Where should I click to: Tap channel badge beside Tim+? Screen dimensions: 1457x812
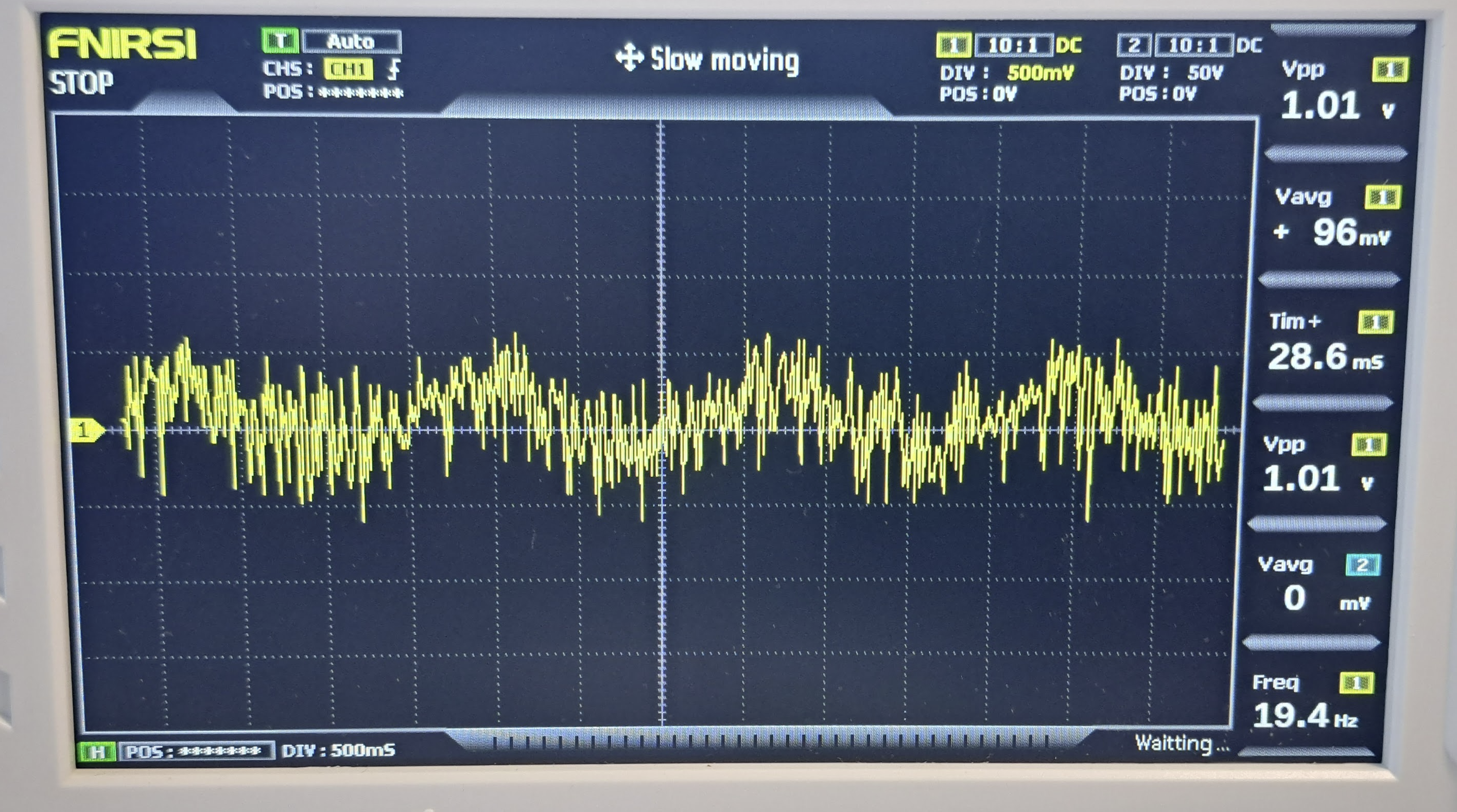1376,322
